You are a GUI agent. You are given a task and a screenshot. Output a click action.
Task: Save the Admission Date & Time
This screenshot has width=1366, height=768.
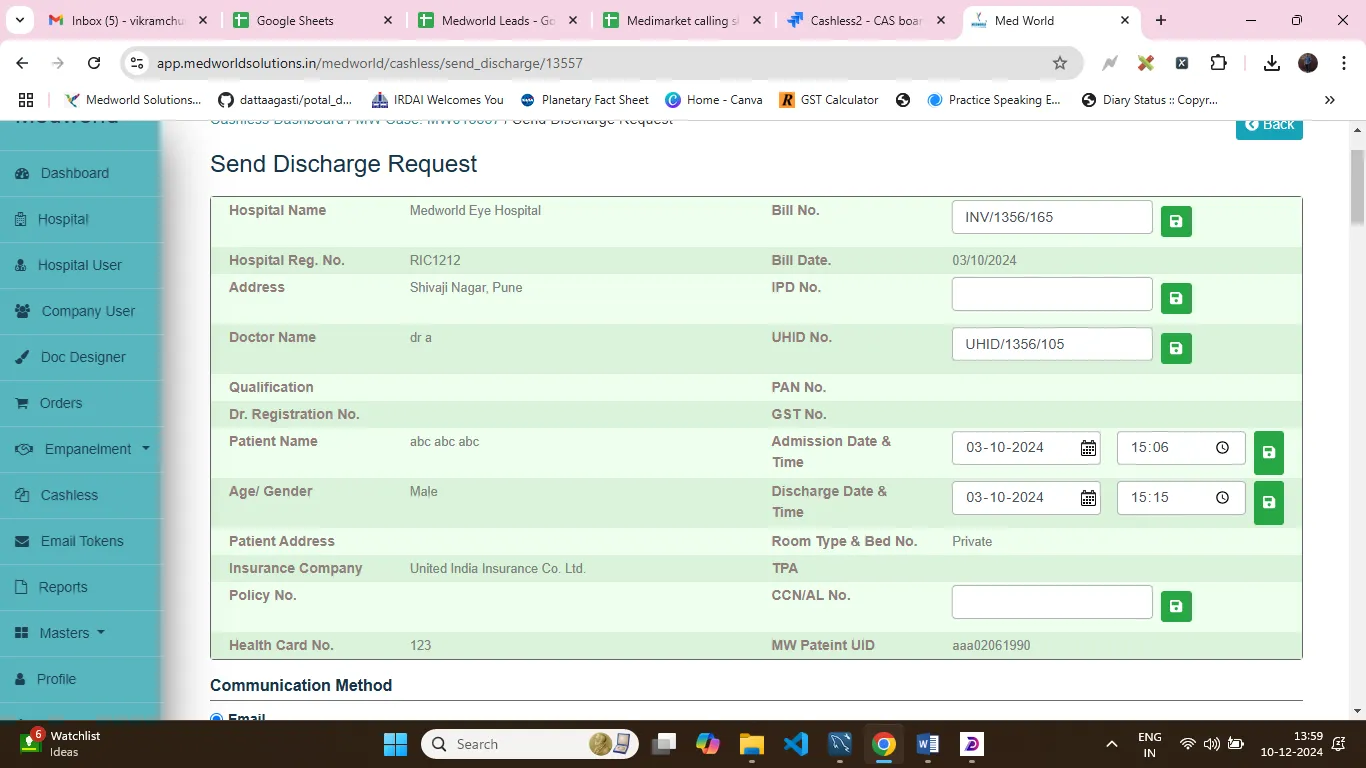pos(1269,452)
